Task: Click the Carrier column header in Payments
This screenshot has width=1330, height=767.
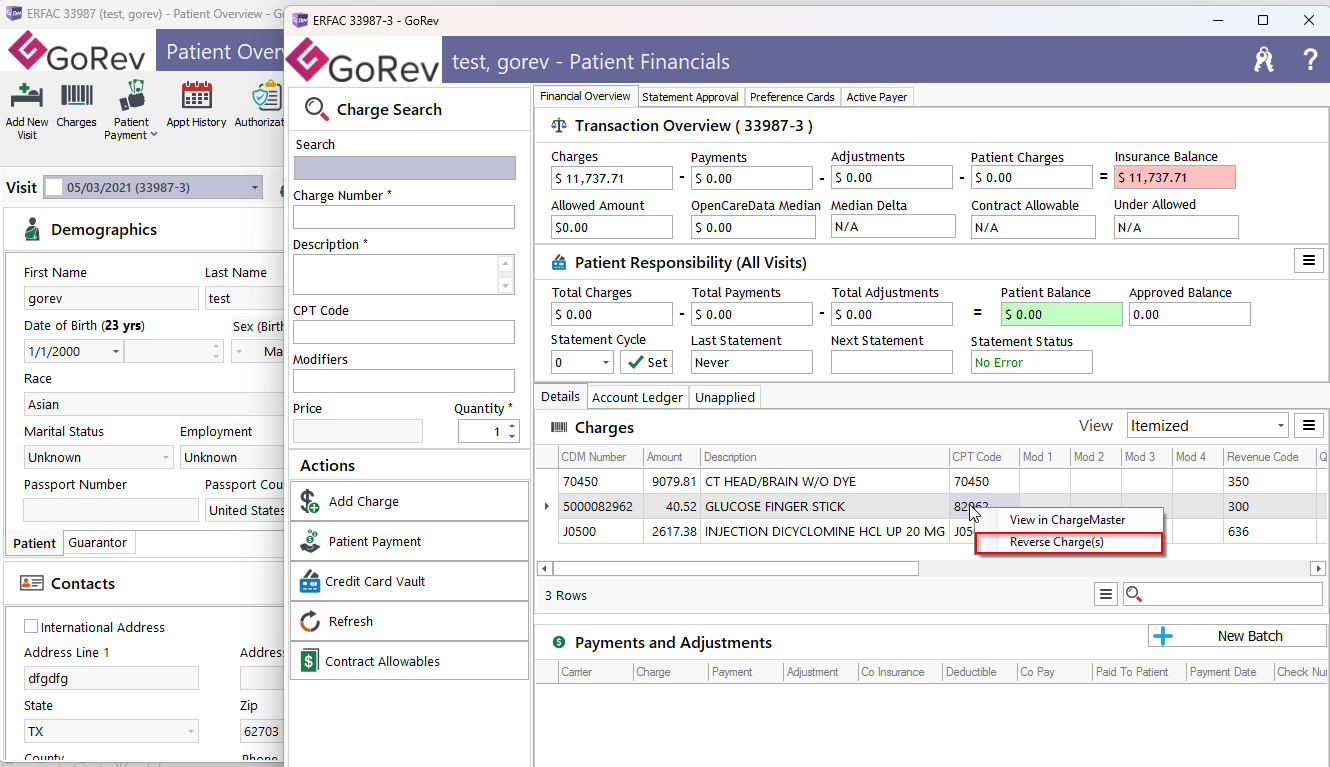Action: [x=595, y=672]
